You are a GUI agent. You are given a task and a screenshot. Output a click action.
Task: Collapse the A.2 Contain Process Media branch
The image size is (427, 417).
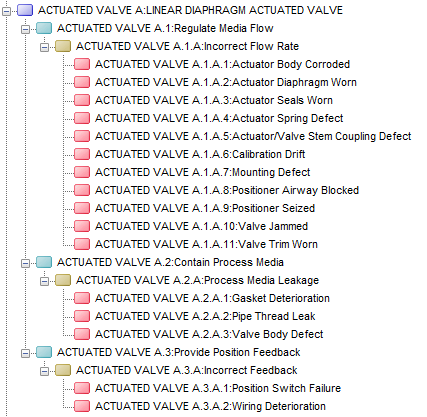[x=25, y=264]
